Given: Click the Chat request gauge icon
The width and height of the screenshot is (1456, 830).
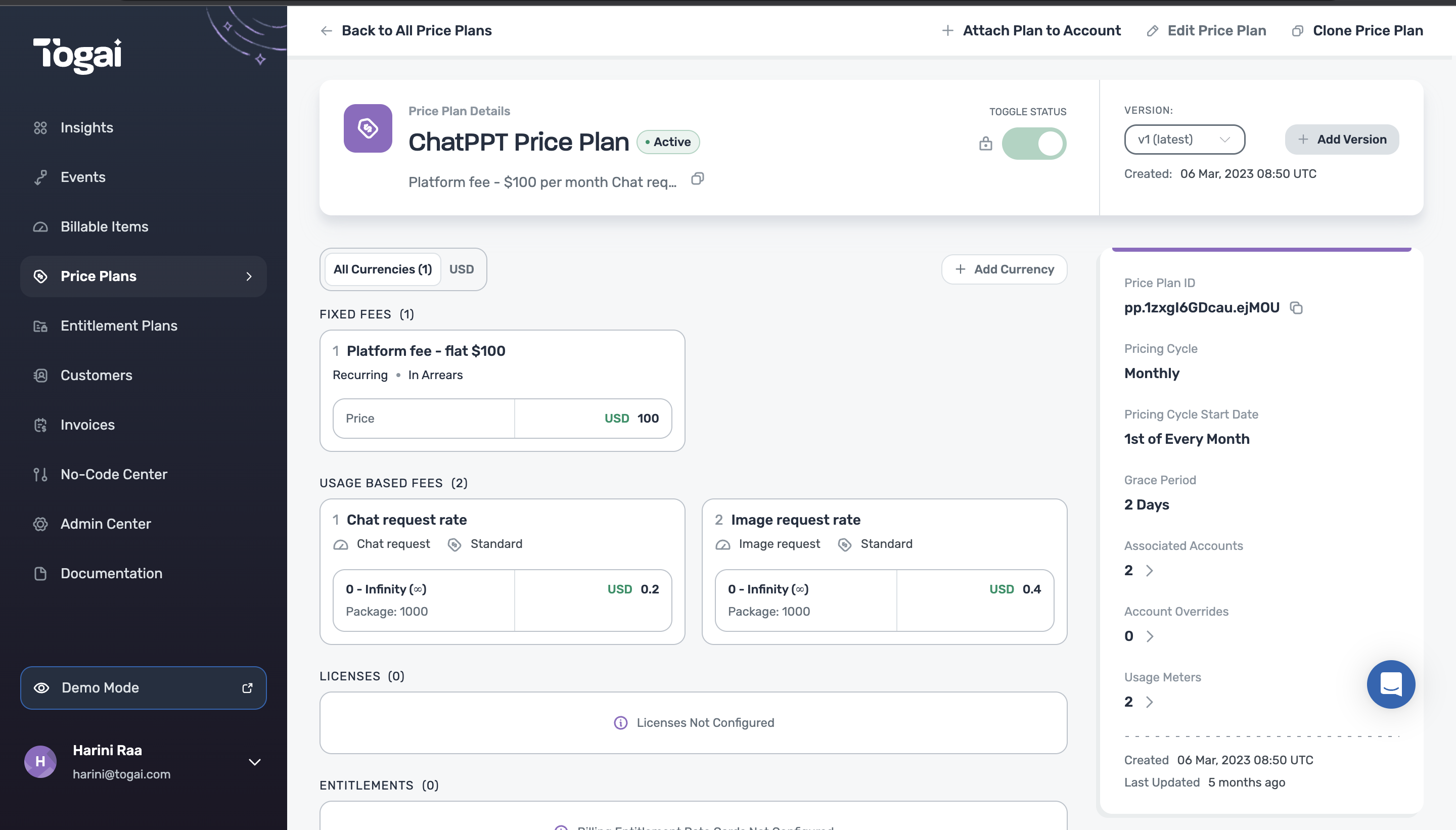Looking at the screenshot, I should [340, 544].
